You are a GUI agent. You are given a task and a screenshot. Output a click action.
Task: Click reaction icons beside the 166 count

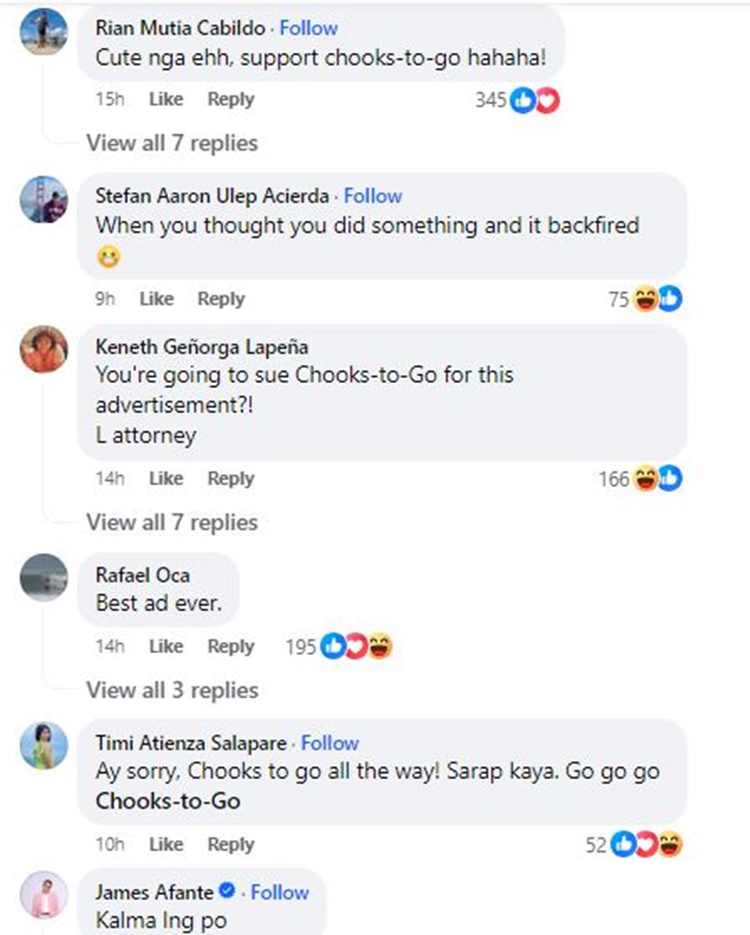658,479
